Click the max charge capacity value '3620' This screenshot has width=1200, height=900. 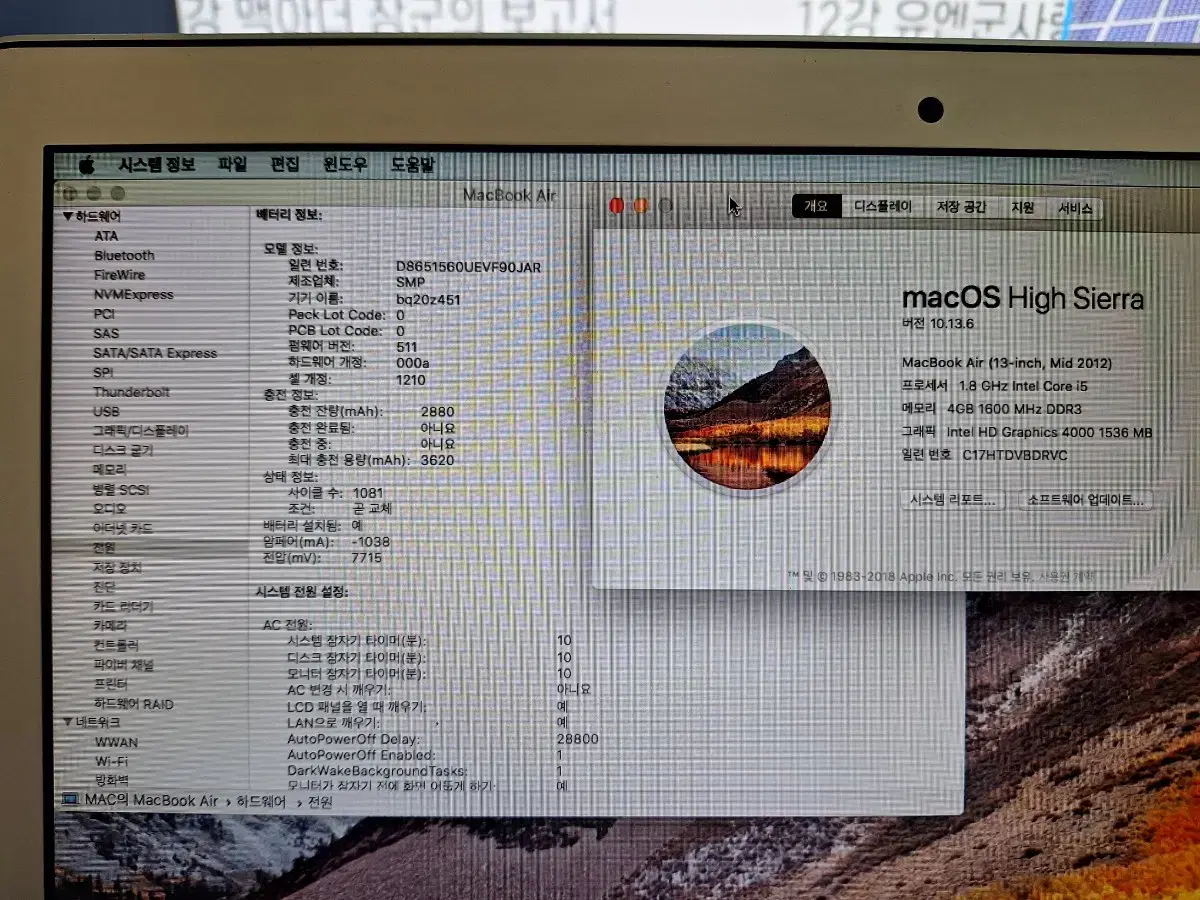[437, 460]
